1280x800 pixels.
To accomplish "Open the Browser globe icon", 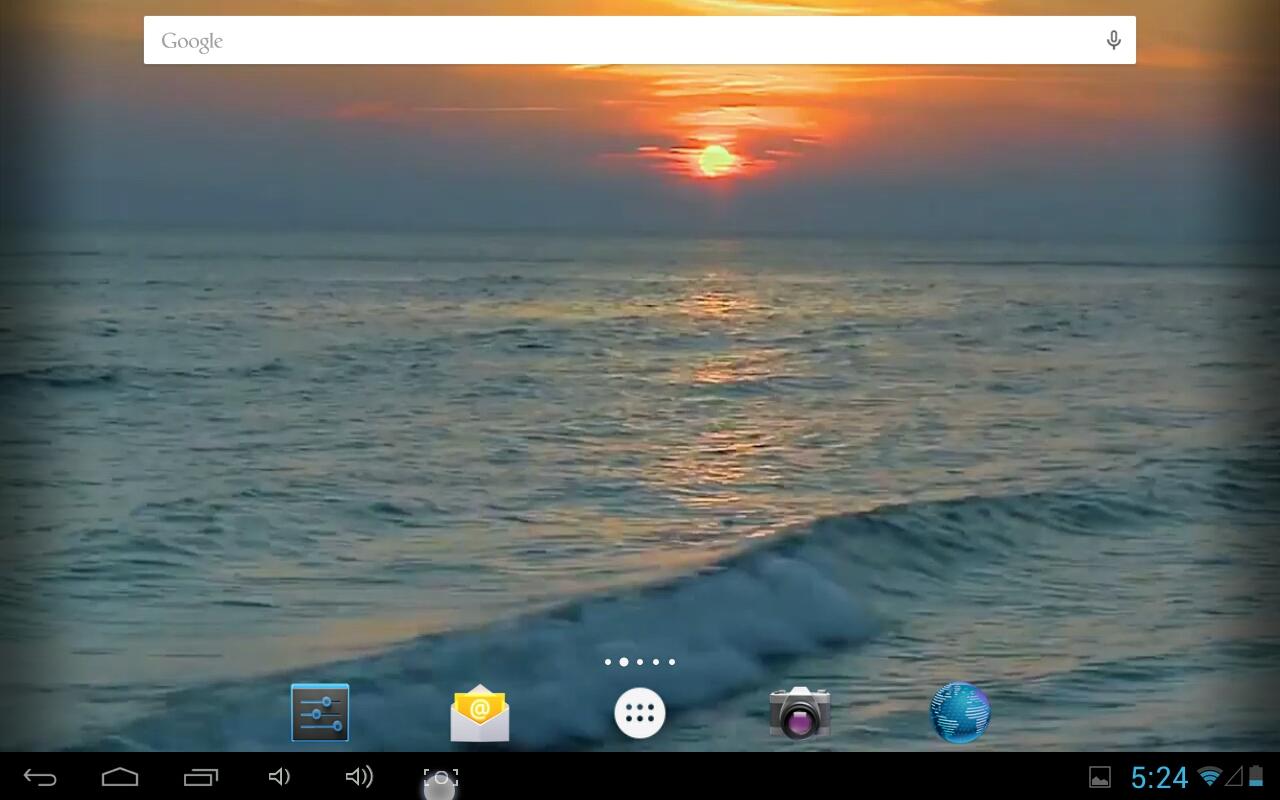I will (x=960, y=713).
